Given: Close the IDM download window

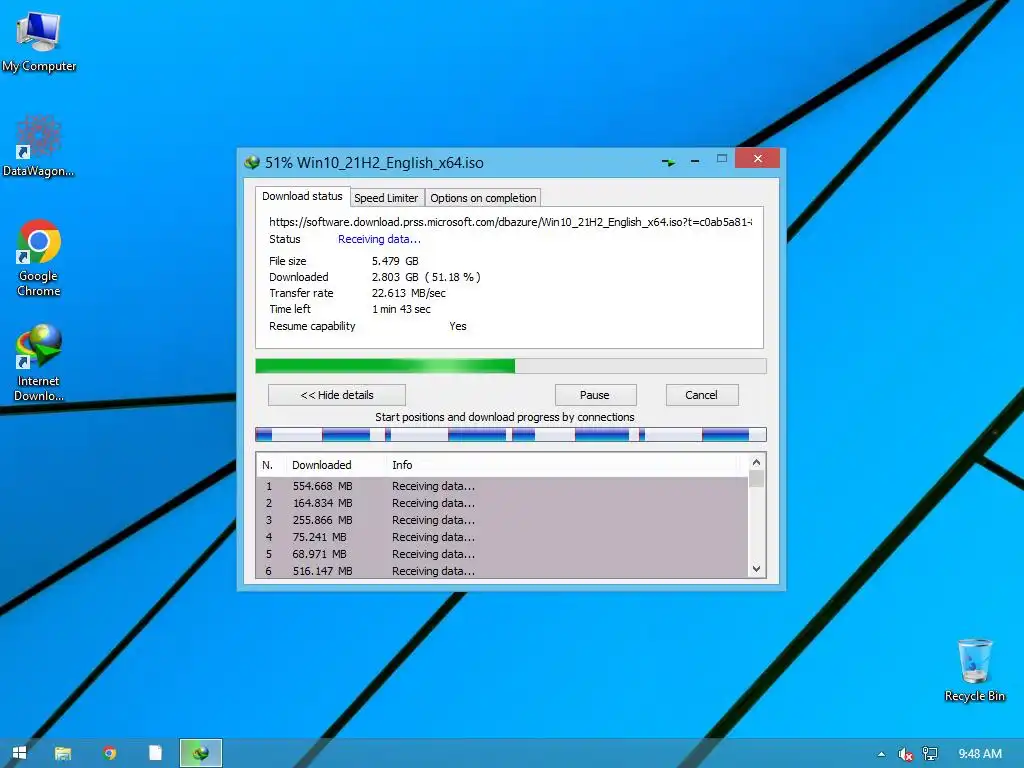Looking at the screenshot, I should (758, 158).
